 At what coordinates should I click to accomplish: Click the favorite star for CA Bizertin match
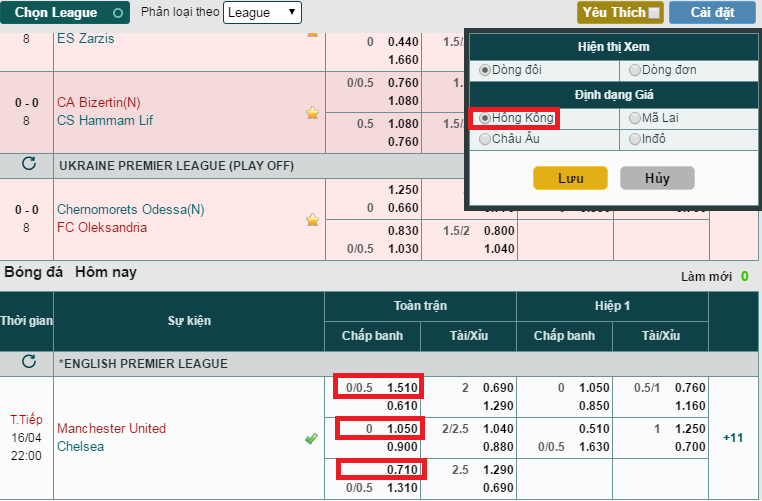[312, 113]
